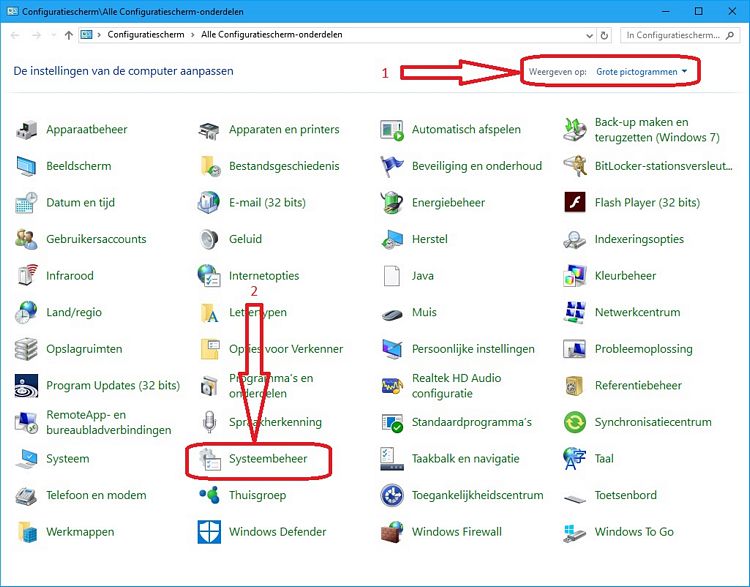750x587 pixels.
Task: Click the search magnifier icon
Action: 730,35
